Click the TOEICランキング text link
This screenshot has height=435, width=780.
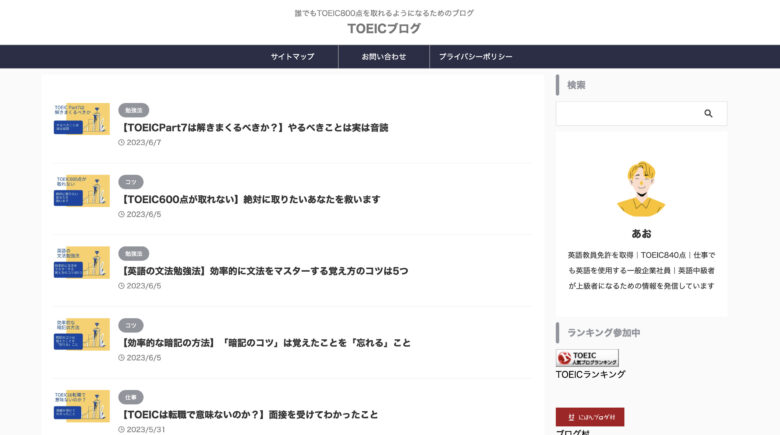click(x=590, y=374)
